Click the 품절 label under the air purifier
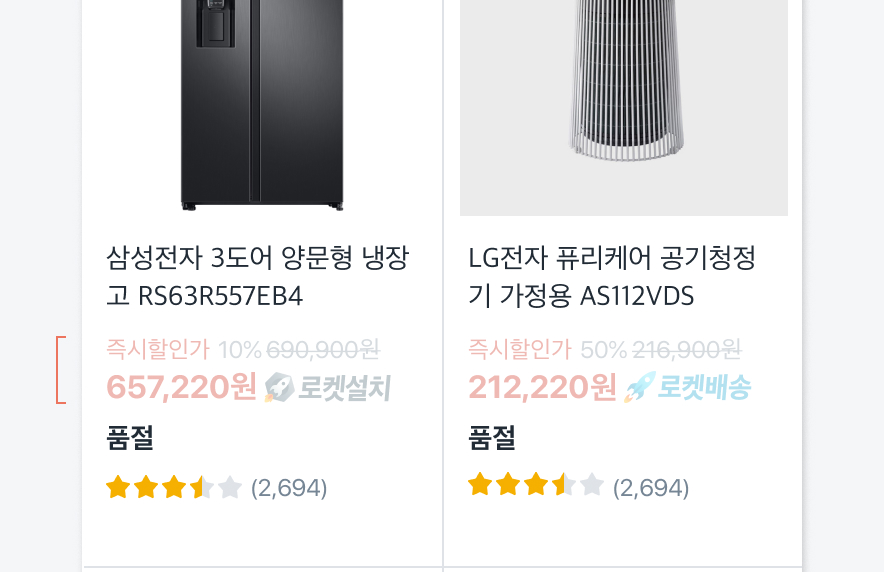884x572 pixels. point(491,438)
